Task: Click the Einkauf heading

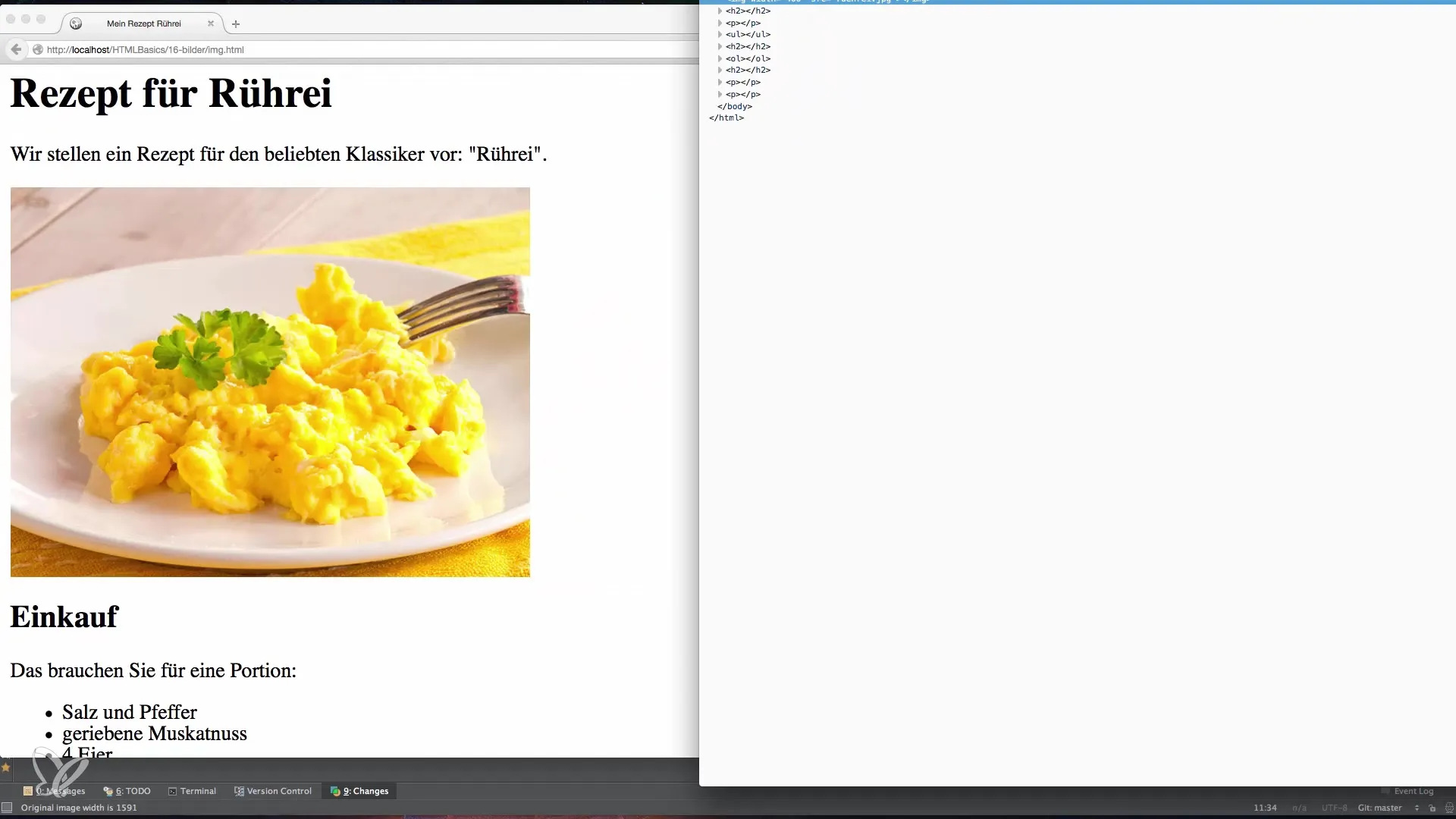Action: [64, 617]
